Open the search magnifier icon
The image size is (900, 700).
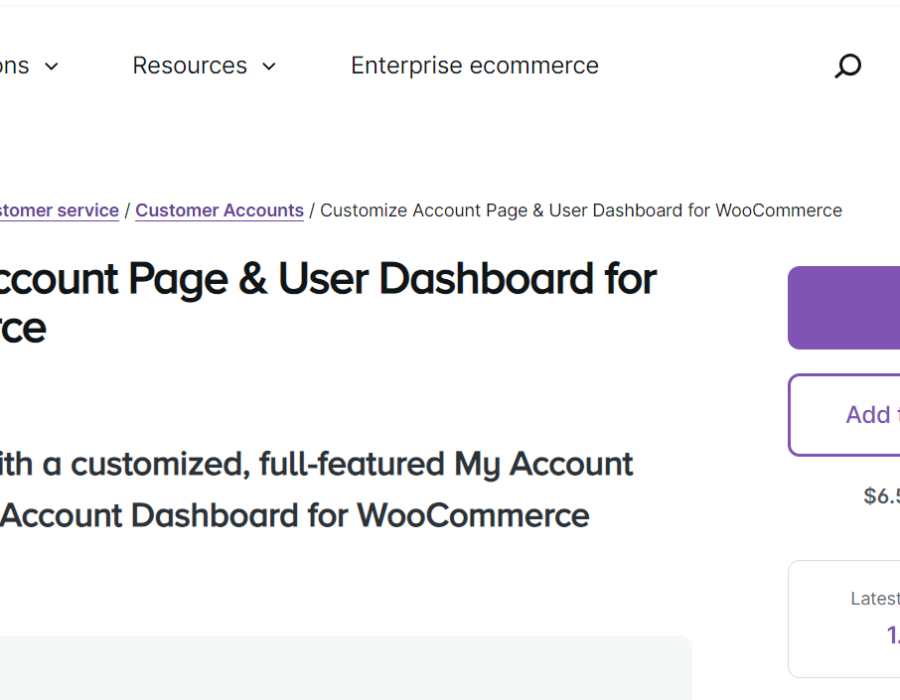tap(847, 66)
